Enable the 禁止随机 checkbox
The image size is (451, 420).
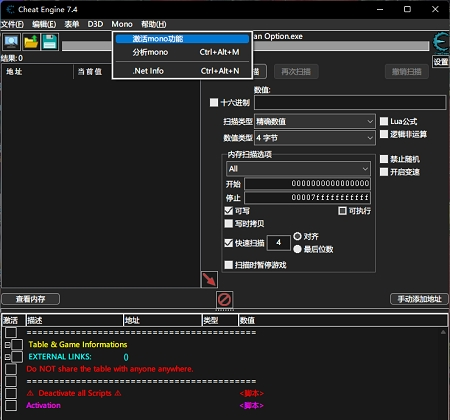(384, 159)
